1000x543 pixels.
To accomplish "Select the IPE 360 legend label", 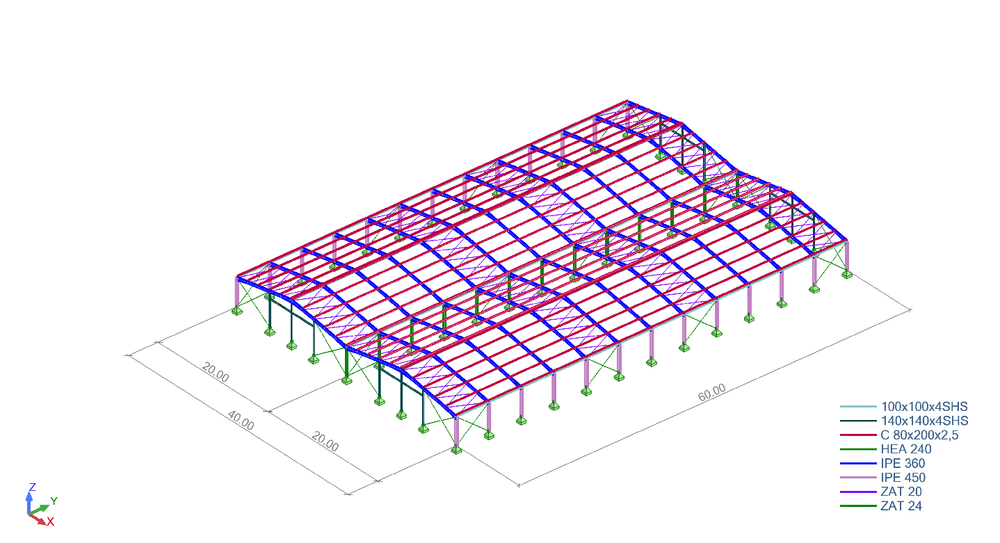I will pyautogui.click(x=902, y=463).
